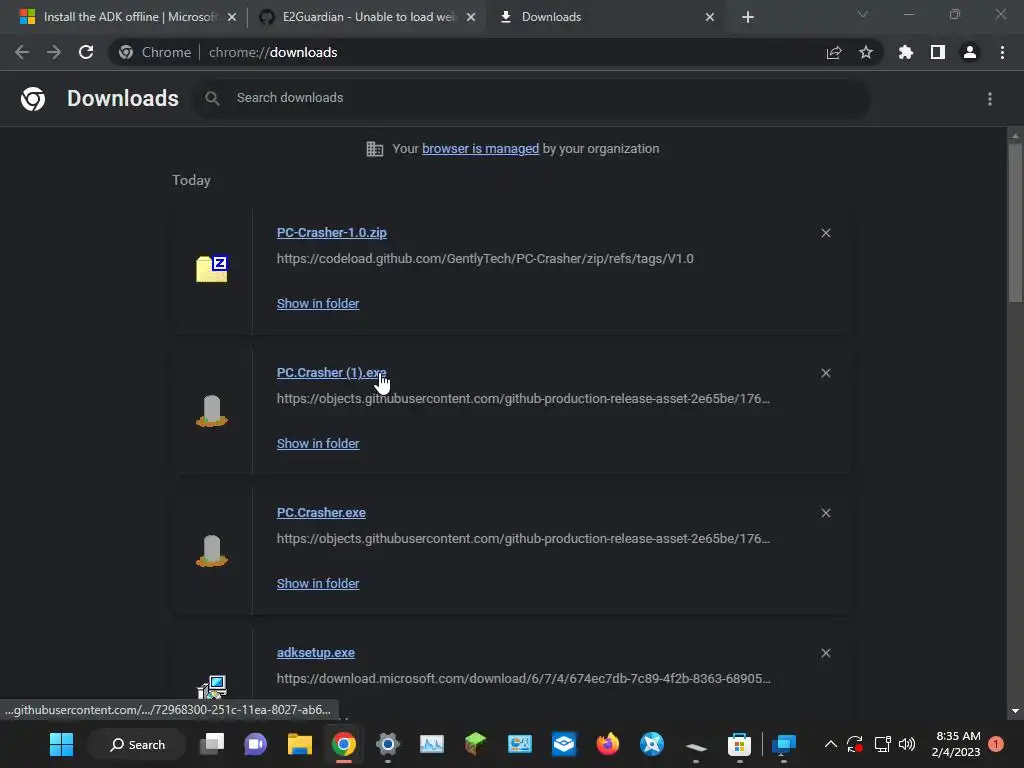Open Chrome extensions puzzle icon
1024x768 pixels.
(906, 52)
